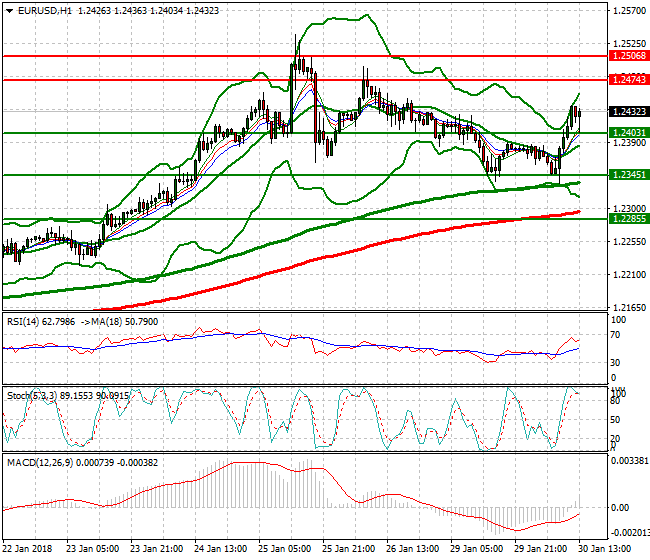Click the 22 Jan 2018 date label
Screen dimensions: 650x560
28,549
